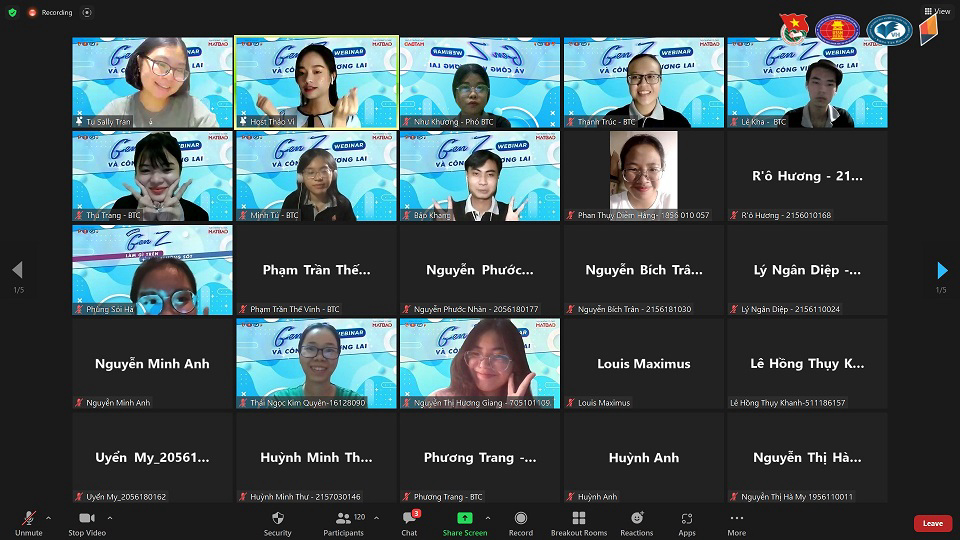Open the View layout menu
Image resolution: width=960 pixels, height=540 pixels.
click(937, 11)
